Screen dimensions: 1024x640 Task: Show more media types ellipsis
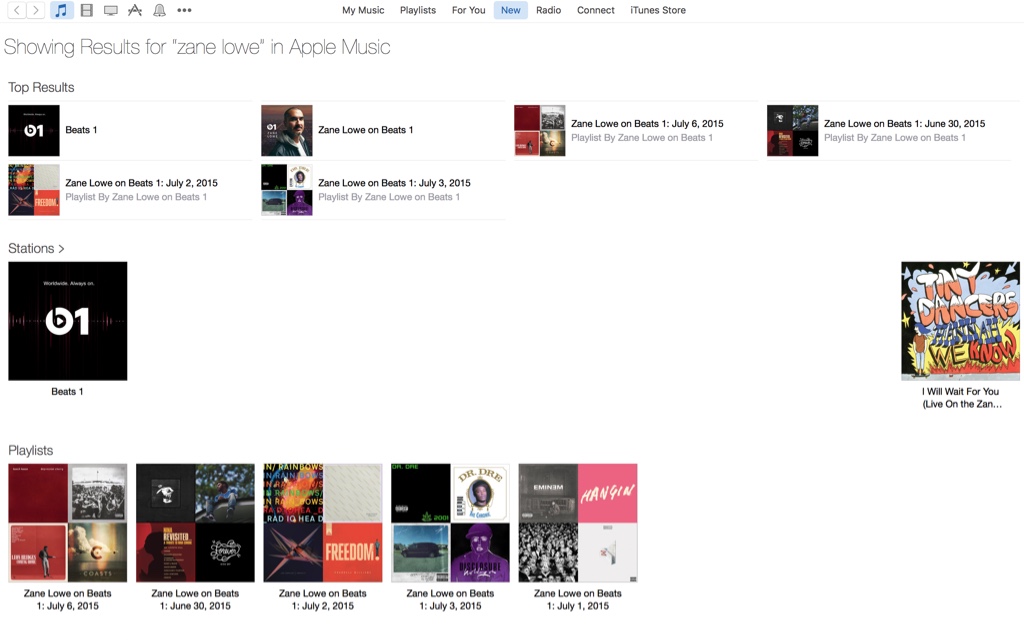(x=184, y=10)
